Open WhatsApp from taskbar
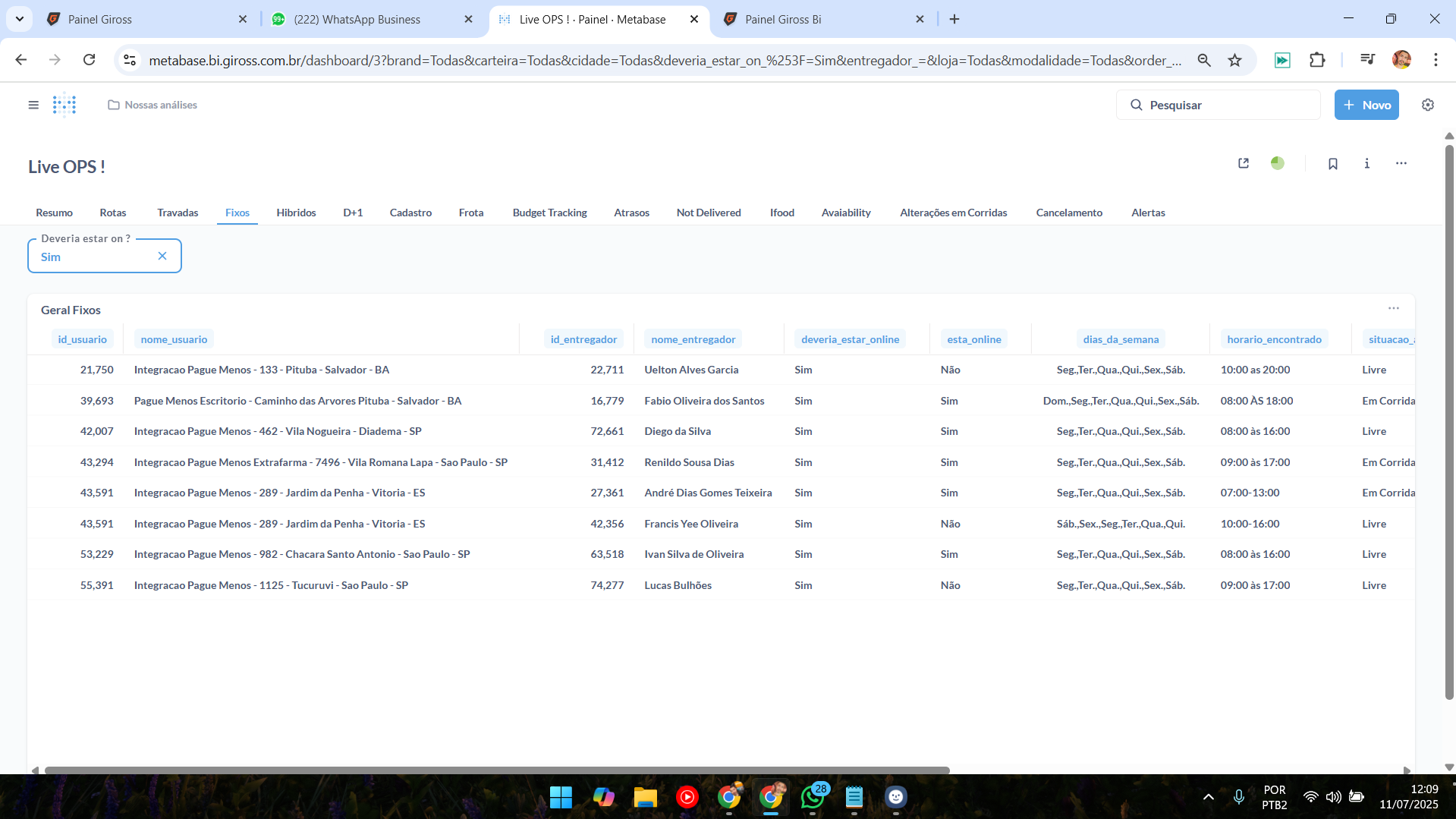Image resolution: width=1456 pixels, height=819 pixels. (813, 797)
